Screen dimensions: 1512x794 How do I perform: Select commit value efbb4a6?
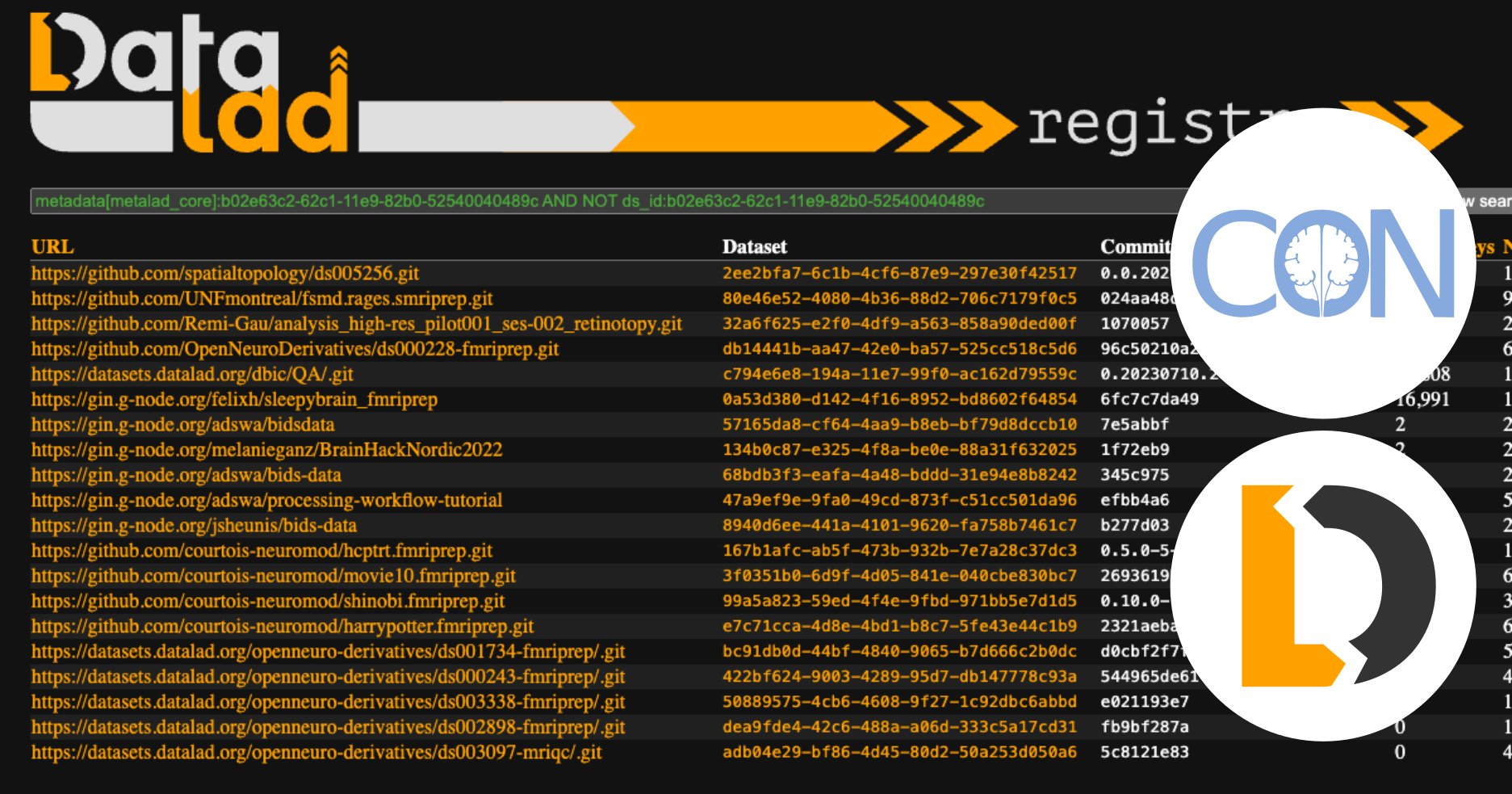coord(1134,500)
